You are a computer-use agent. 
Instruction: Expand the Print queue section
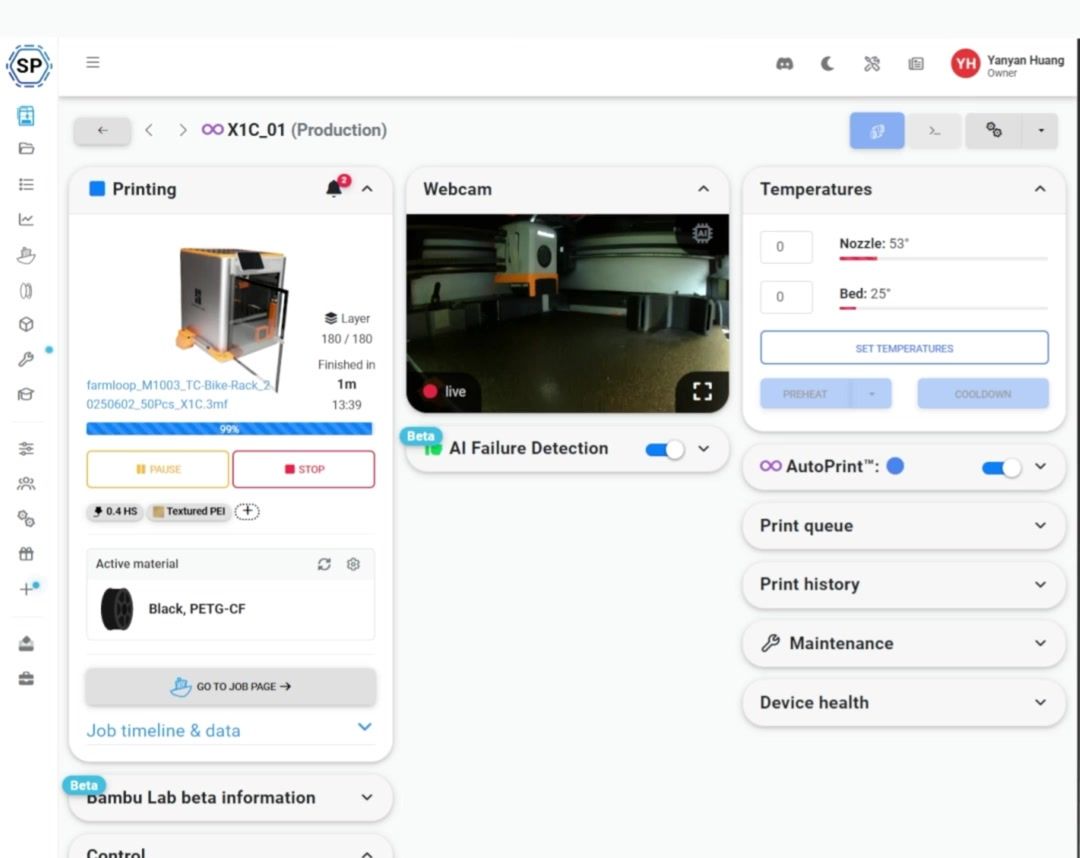(x=1040, y=525)
